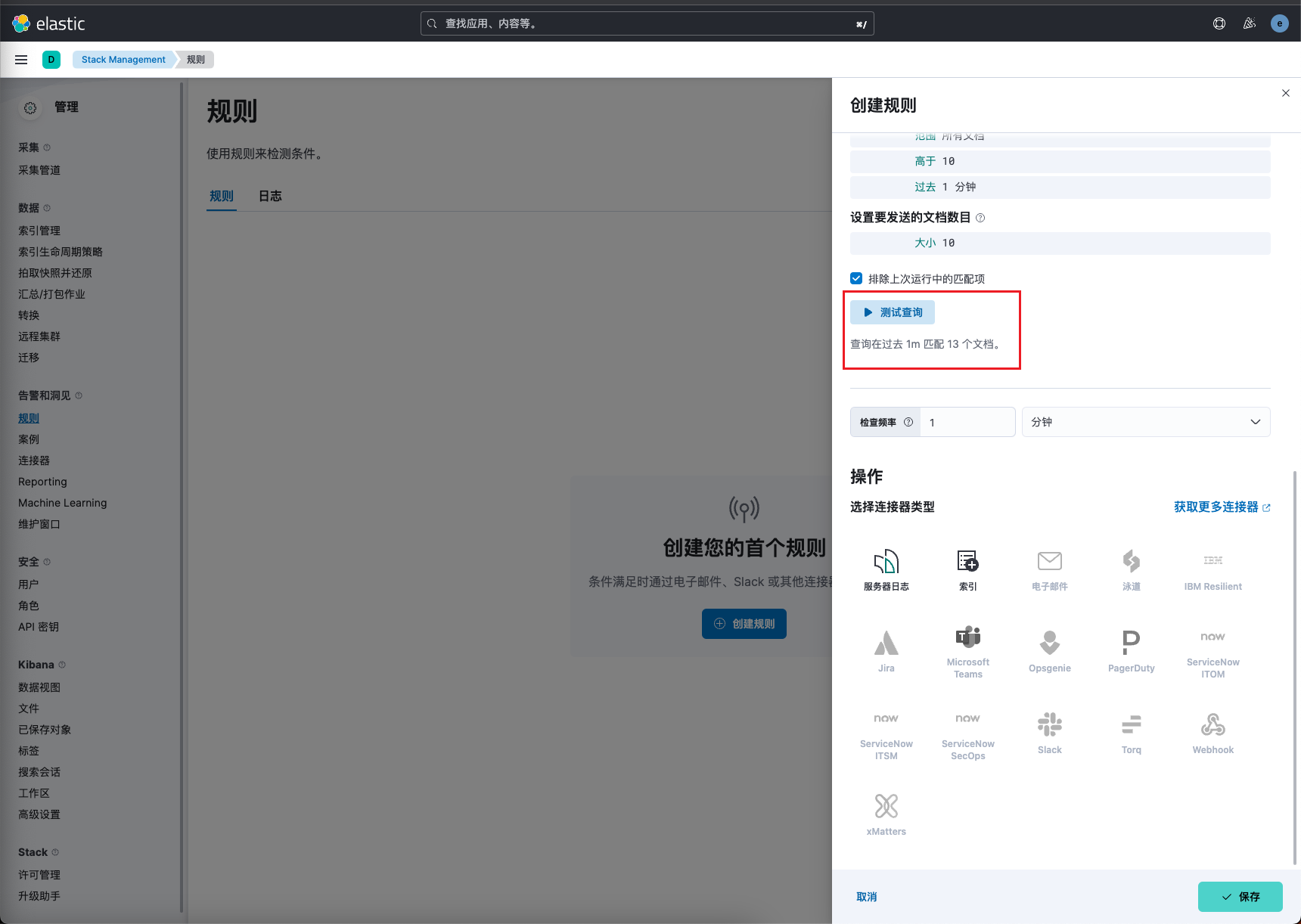Open Machine Learning sidebar link
The height and width of the screenshot is (924, 1301).
[x=63, y=503]
